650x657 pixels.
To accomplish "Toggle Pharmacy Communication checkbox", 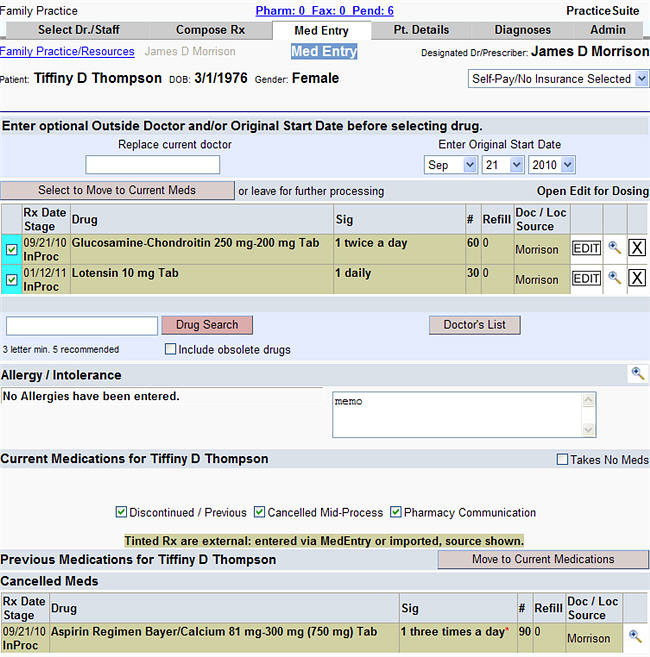I will 396,512.
